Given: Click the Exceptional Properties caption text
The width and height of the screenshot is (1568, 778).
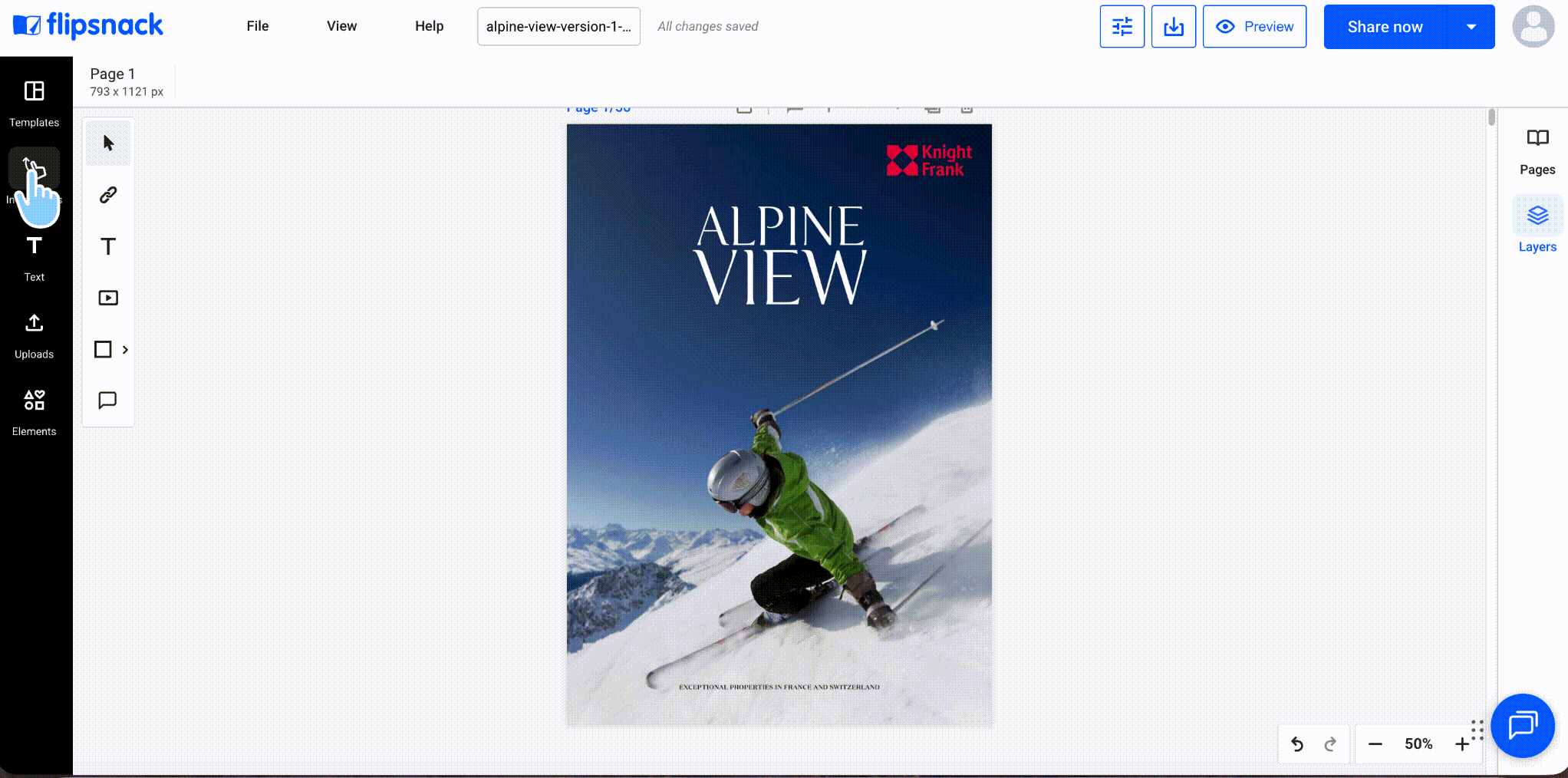Looking at the screenshot, I should pos(779,687).
